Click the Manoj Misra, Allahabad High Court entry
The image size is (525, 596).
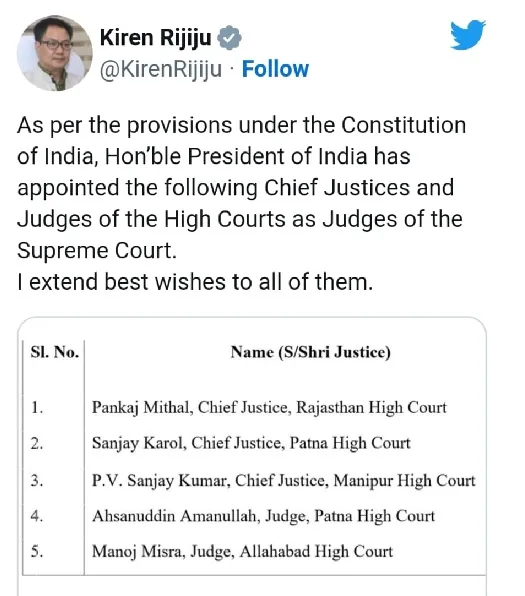point(242,552)
